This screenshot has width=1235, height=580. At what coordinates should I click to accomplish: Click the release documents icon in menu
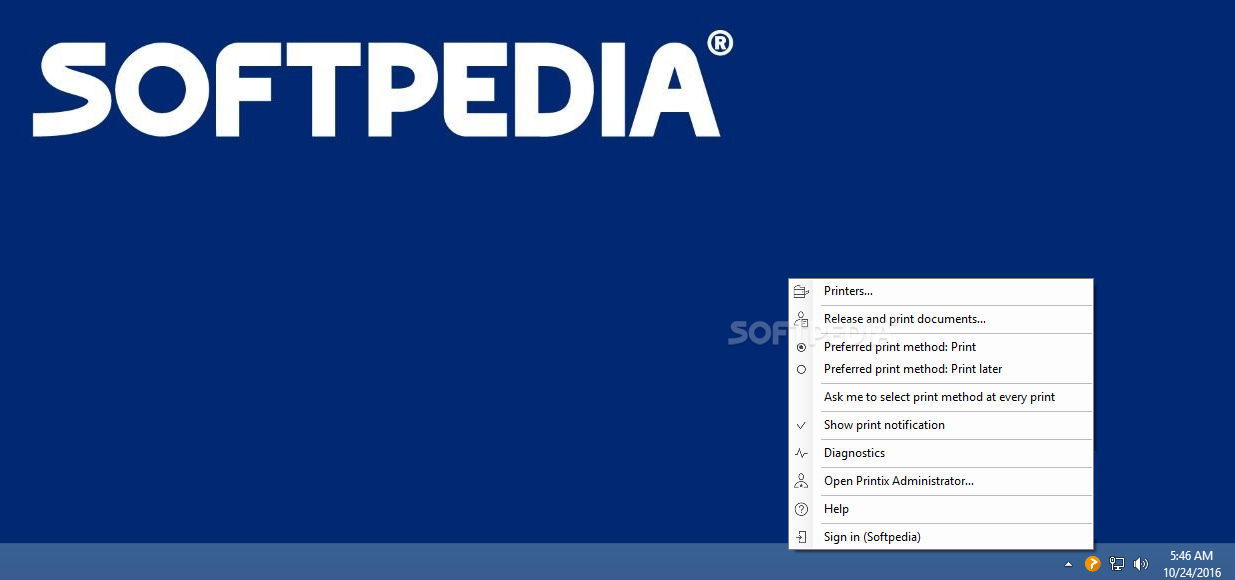click(801, 319)
